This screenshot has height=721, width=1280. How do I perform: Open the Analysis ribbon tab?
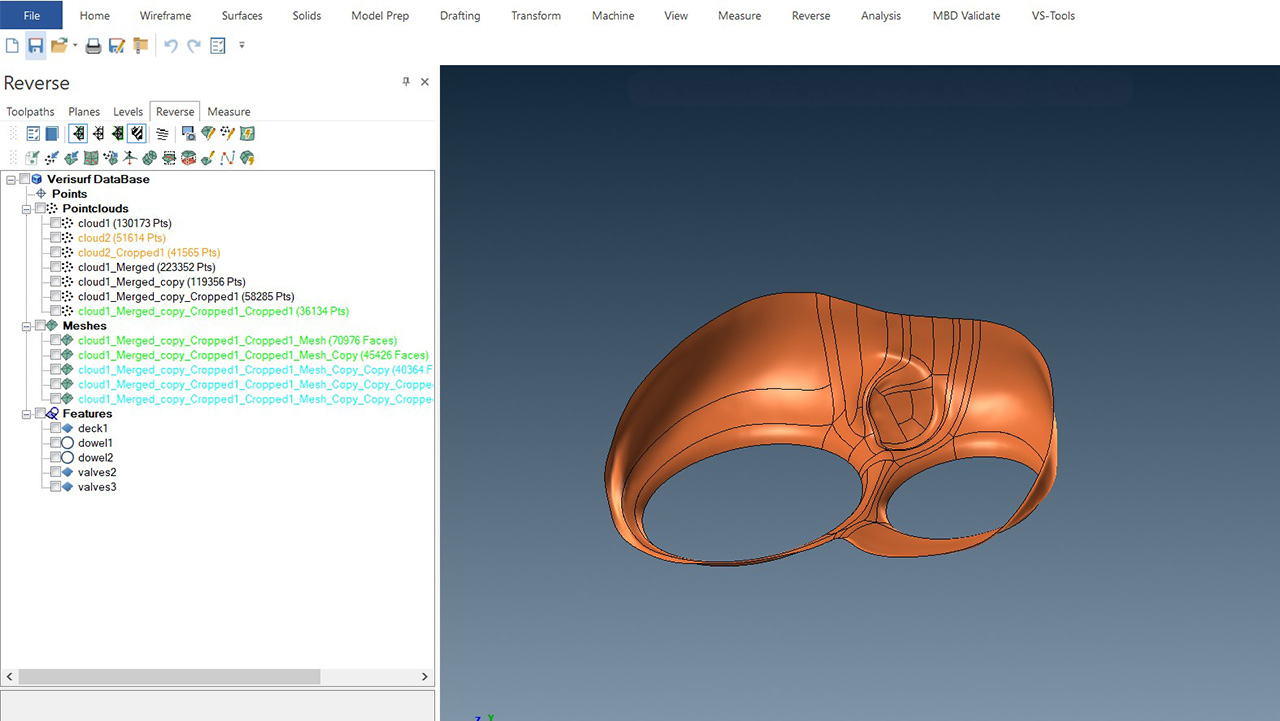[881, 16]
